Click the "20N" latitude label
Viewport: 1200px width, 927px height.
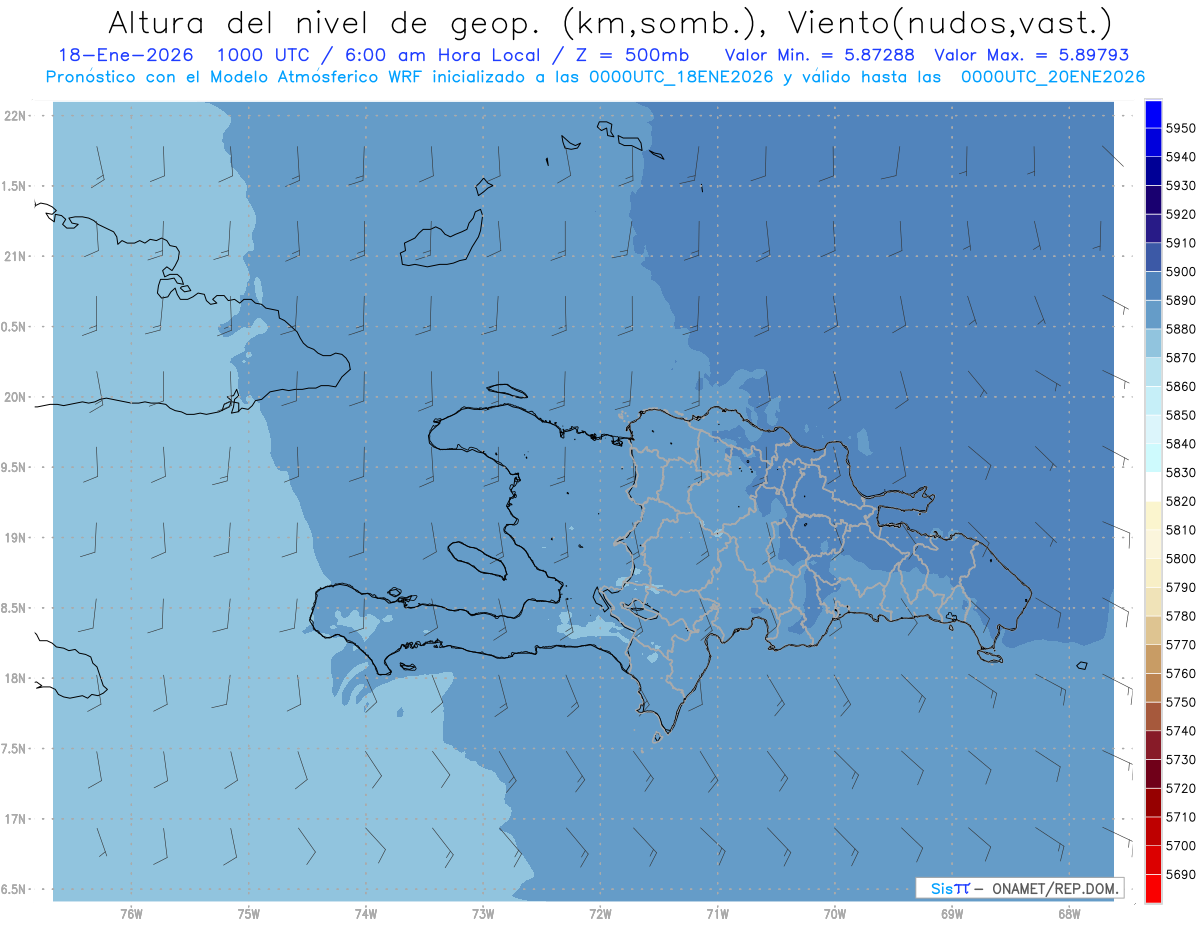pyautogui.click(x=16, y=397)
